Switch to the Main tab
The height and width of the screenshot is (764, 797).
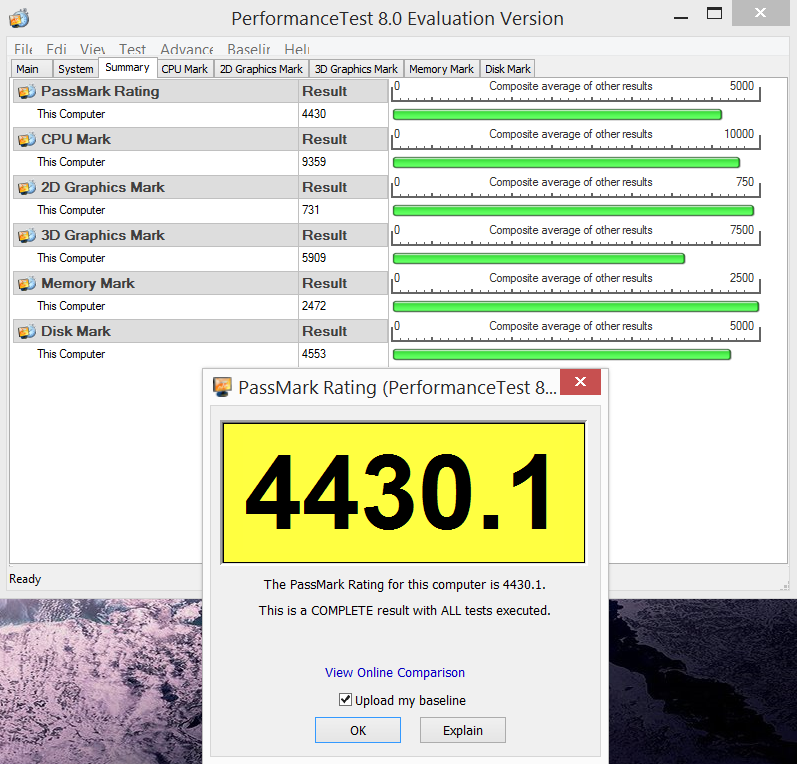[31, 69]
